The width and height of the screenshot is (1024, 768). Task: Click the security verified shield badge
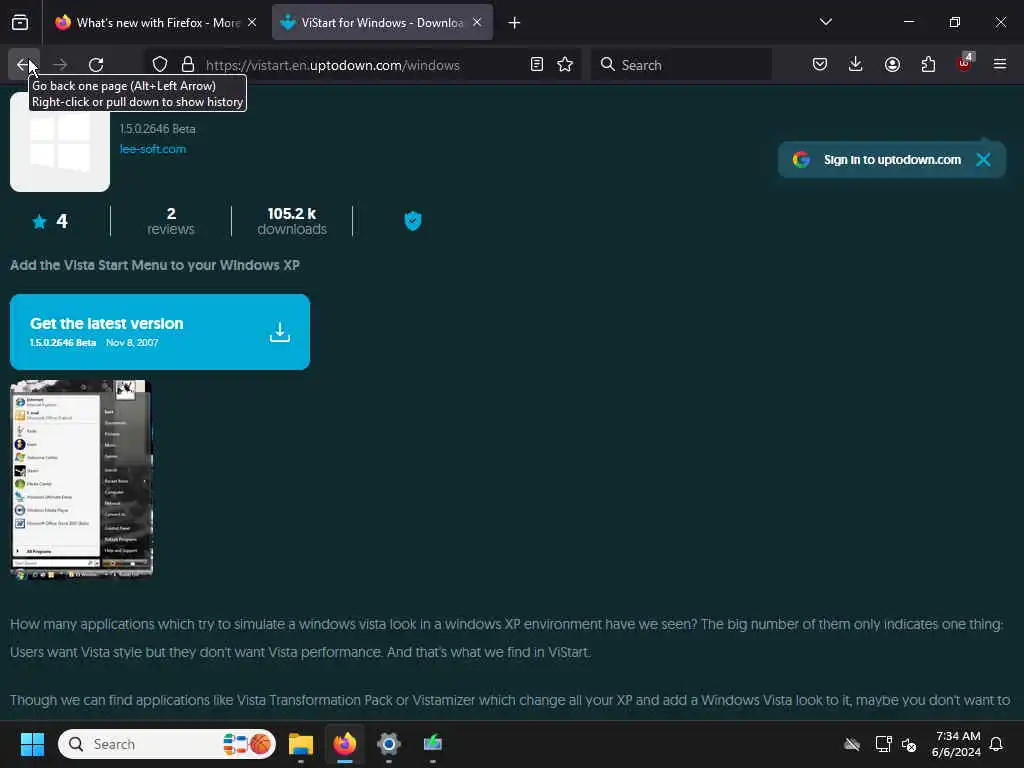pyautogui.click(x=413, y=221)
